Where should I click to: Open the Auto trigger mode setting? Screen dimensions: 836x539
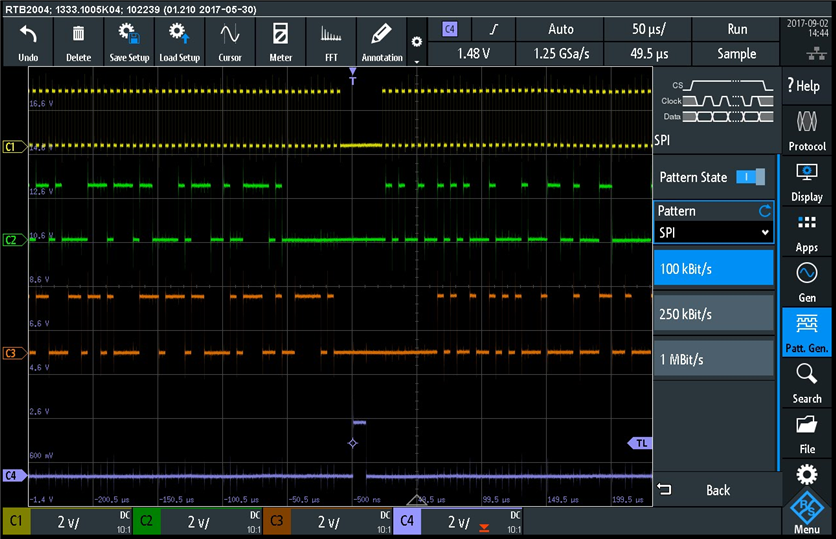(561, 29)
